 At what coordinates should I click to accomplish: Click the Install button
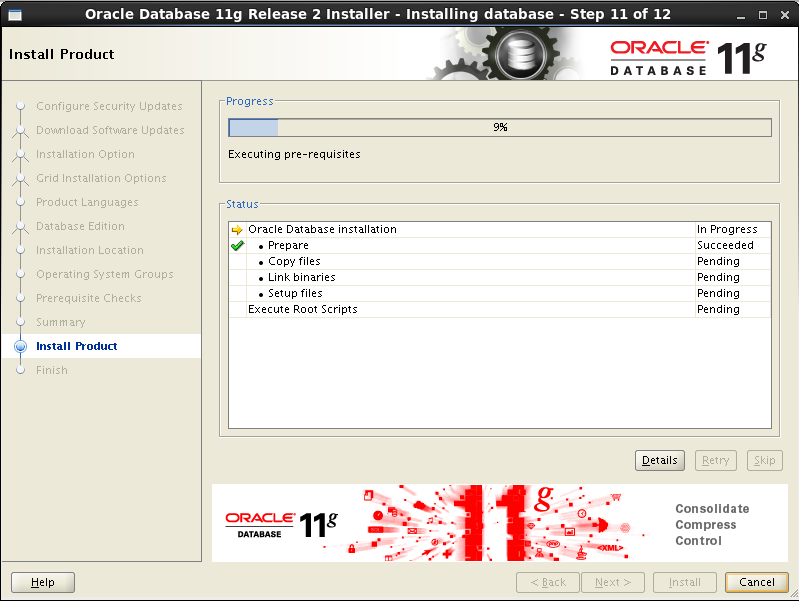(x=684, y=582)
